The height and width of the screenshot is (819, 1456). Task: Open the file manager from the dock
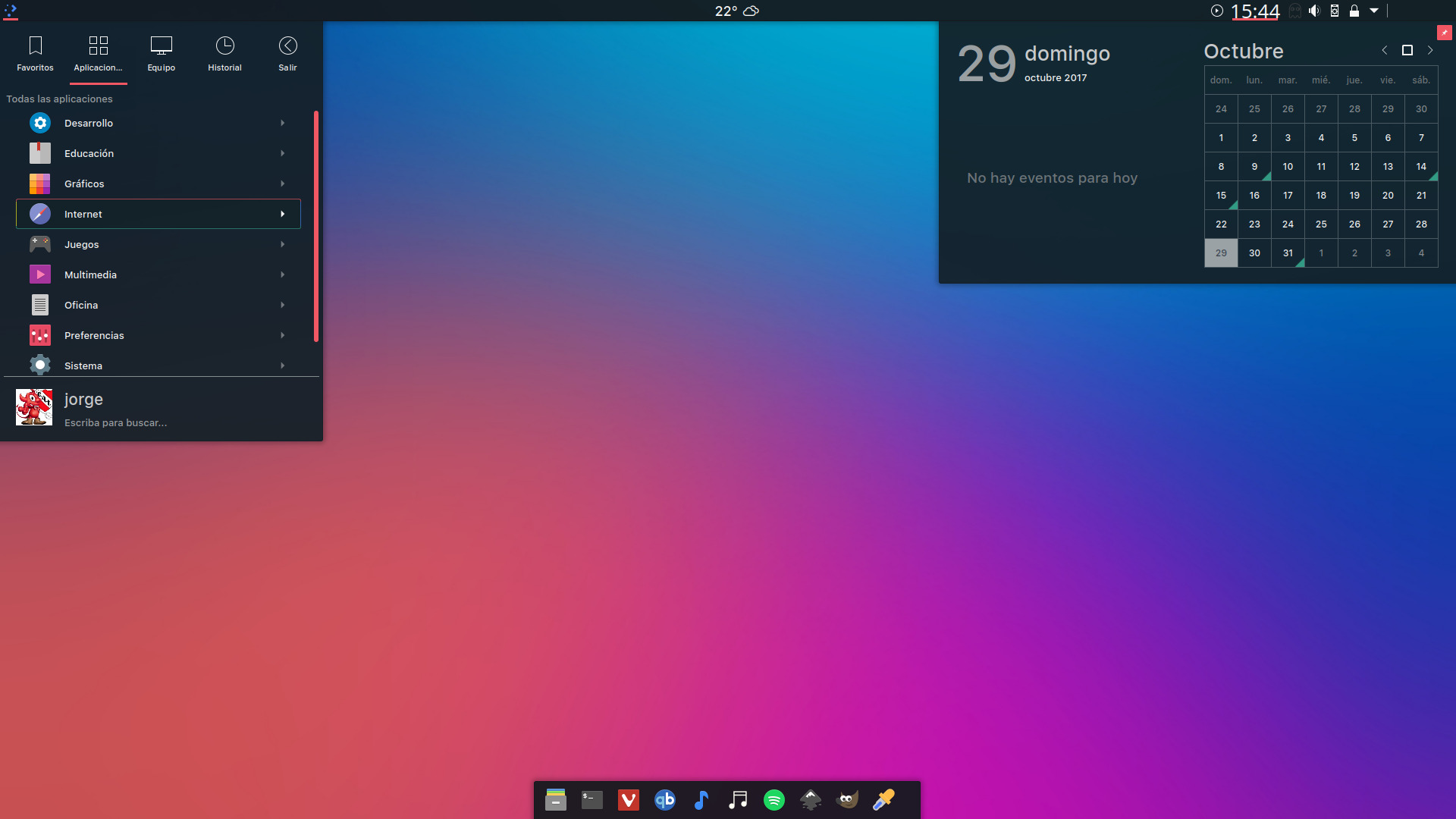[x=556, y=800]
